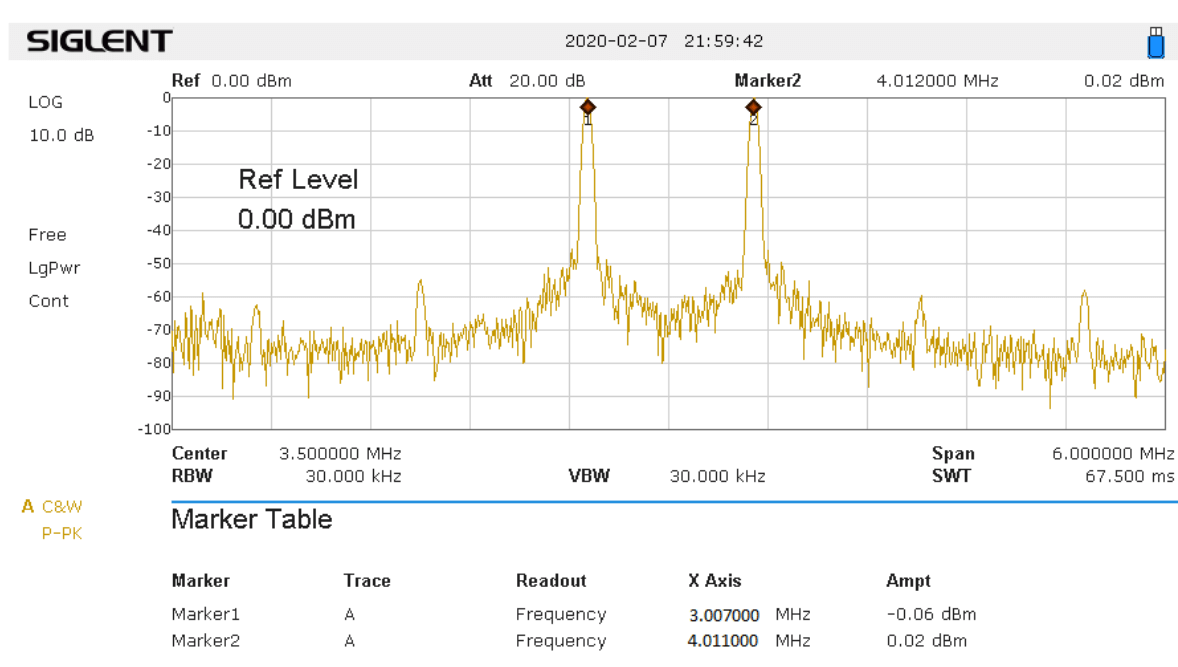Image resolution: width=1178 pixels, height=667 pixels.
Task: Click the USB drive icon
Action: tap(1156, 42)
